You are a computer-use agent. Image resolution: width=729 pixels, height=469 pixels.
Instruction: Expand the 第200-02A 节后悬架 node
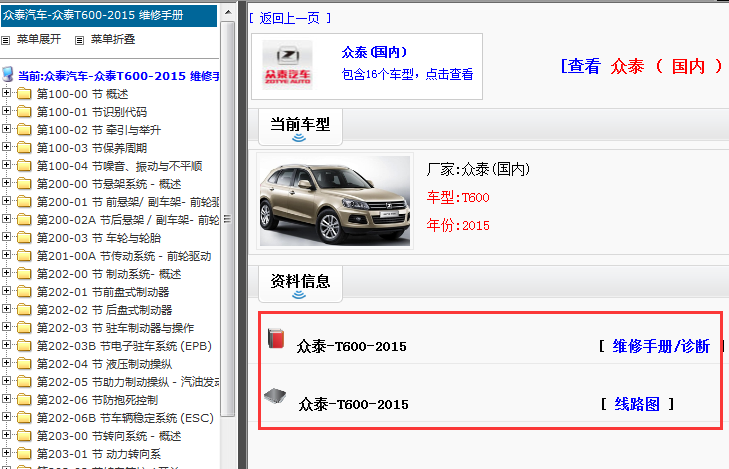pyautogui.click(x=6, y=218)
